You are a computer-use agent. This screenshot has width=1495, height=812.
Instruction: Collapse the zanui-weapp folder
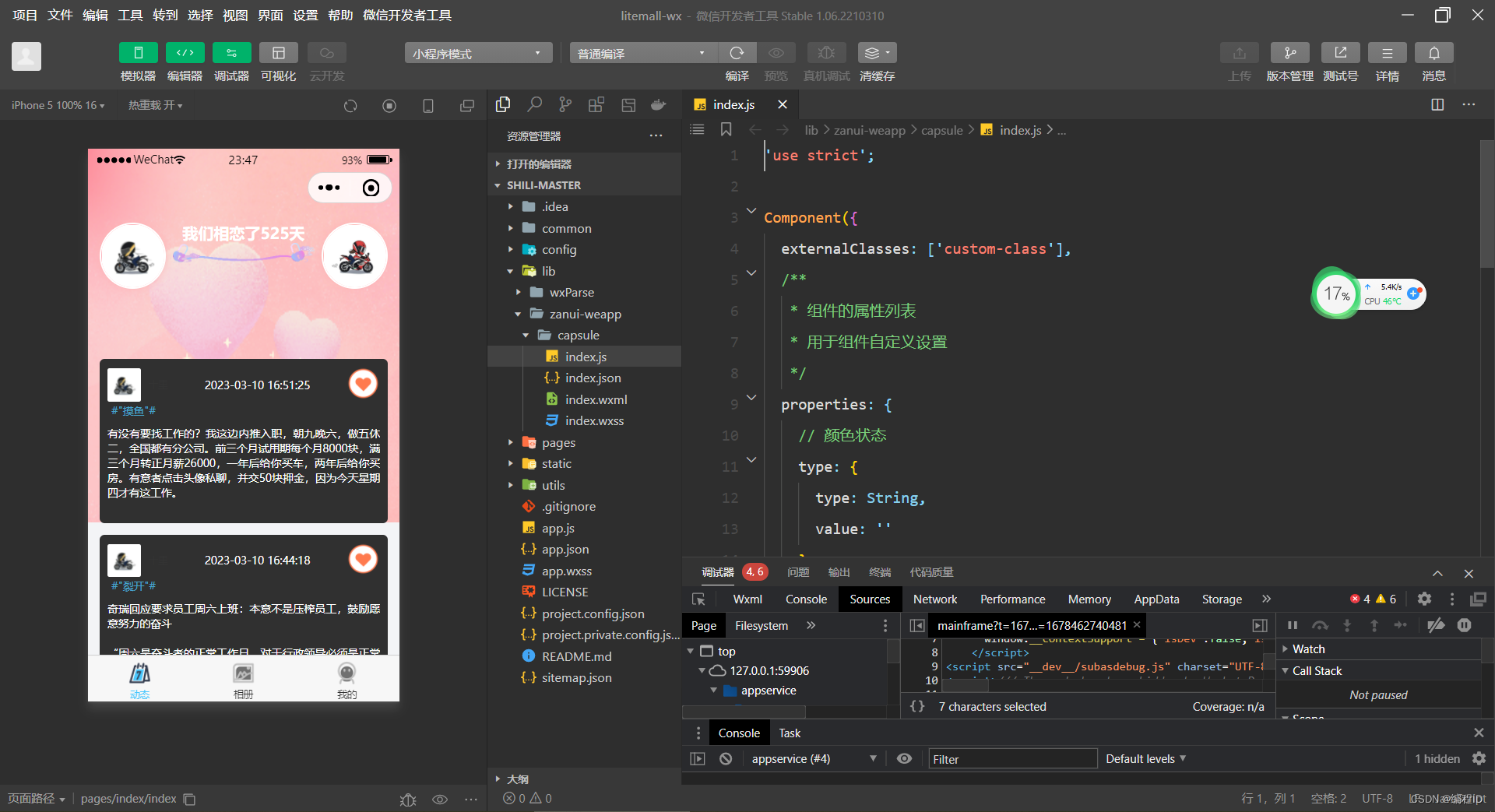[x=584, y=314]
